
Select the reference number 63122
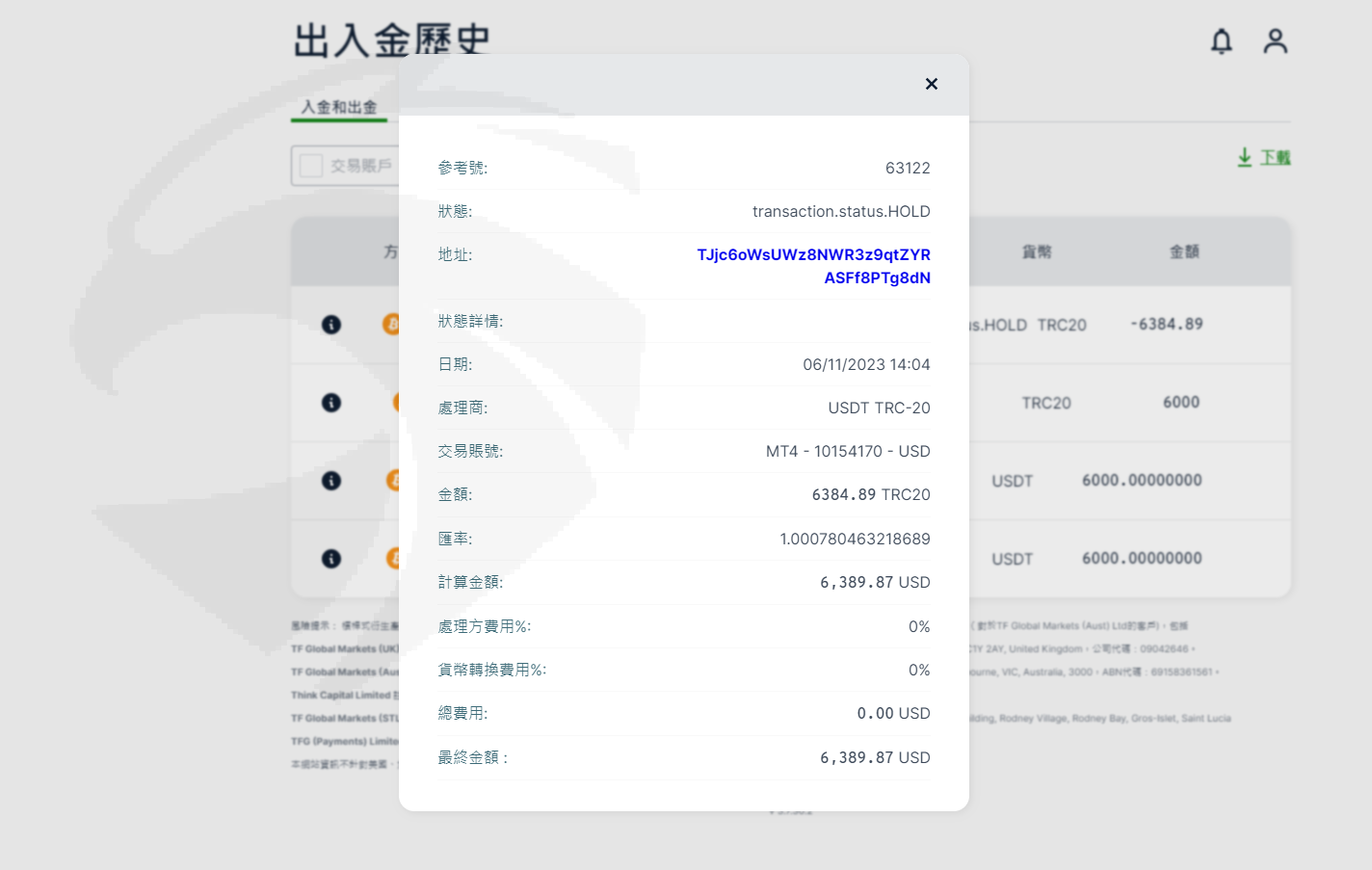pos(908,168)
